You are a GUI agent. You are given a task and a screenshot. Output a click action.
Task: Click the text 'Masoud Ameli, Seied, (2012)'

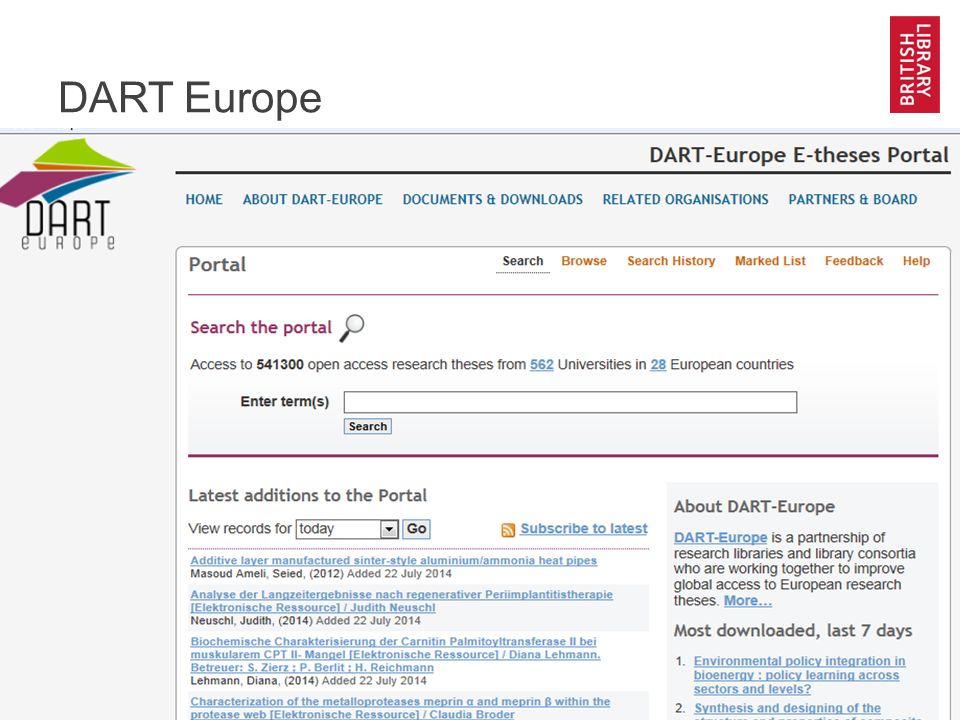[x=266, y=574]
